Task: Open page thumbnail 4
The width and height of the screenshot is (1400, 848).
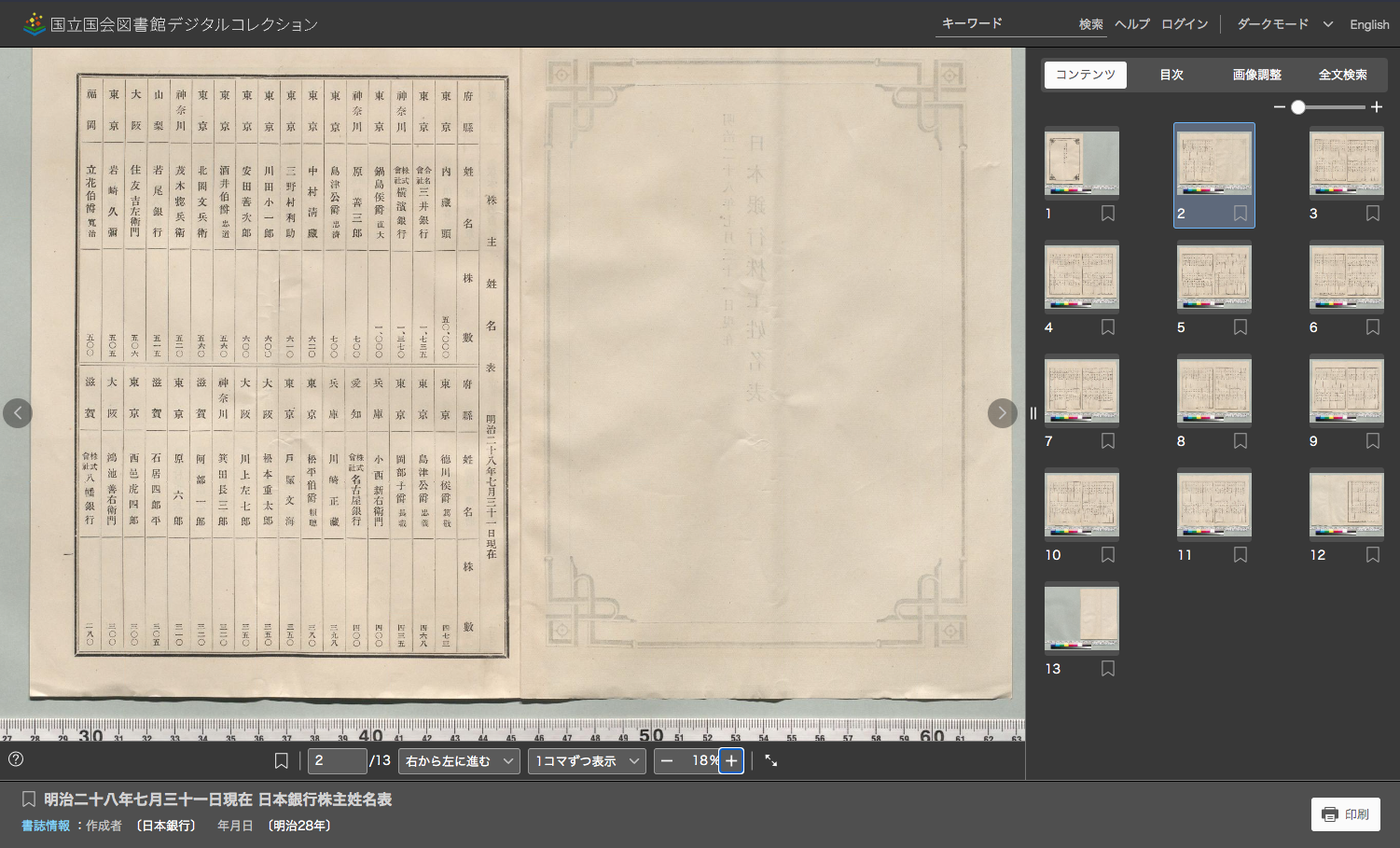Action: pyautogui.click(x=1082, y=276)
